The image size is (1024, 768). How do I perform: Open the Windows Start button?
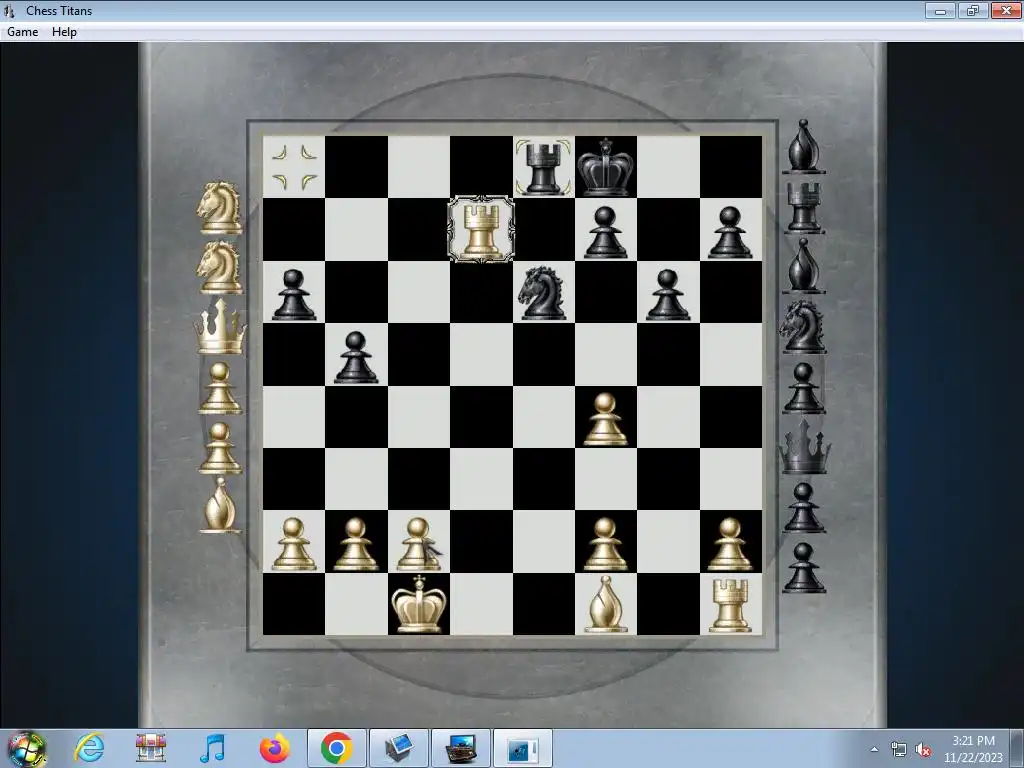tap(26, 749)
